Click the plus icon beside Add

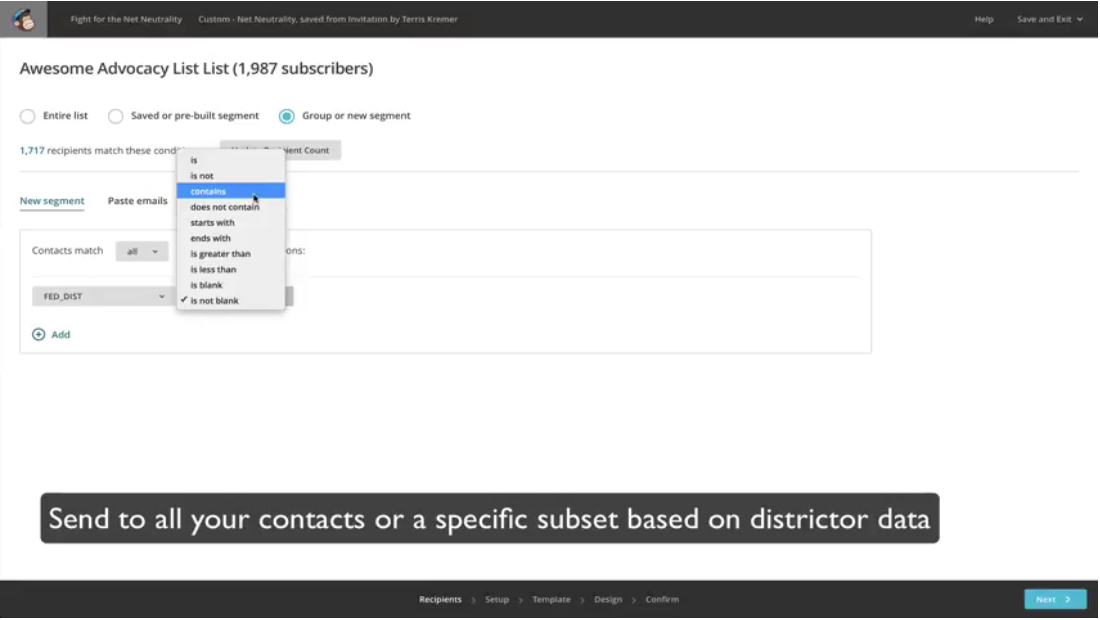[39, 335]
